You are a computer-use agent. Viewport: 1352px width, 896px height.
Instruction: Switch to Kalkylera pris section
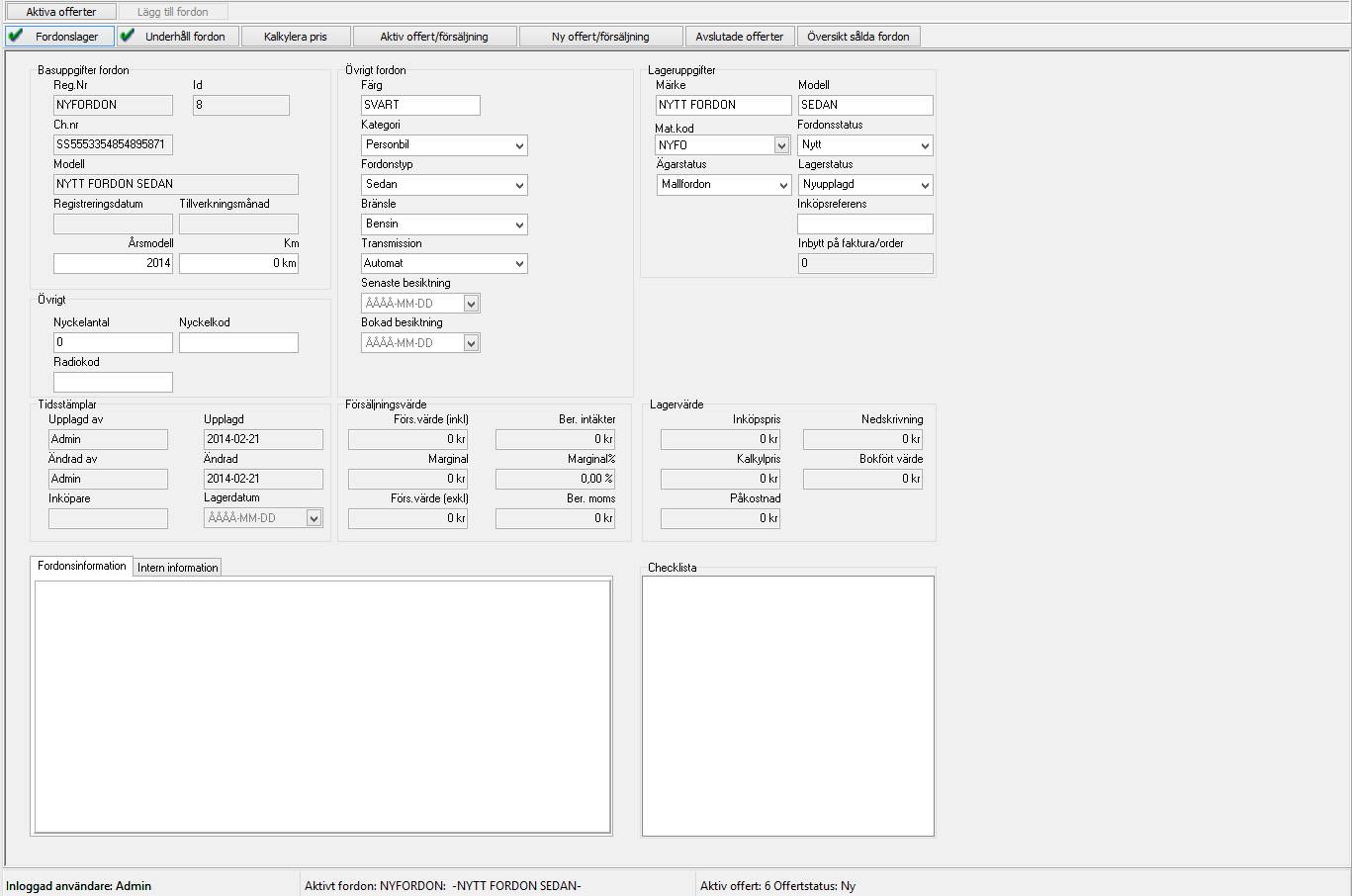point(296,37)
